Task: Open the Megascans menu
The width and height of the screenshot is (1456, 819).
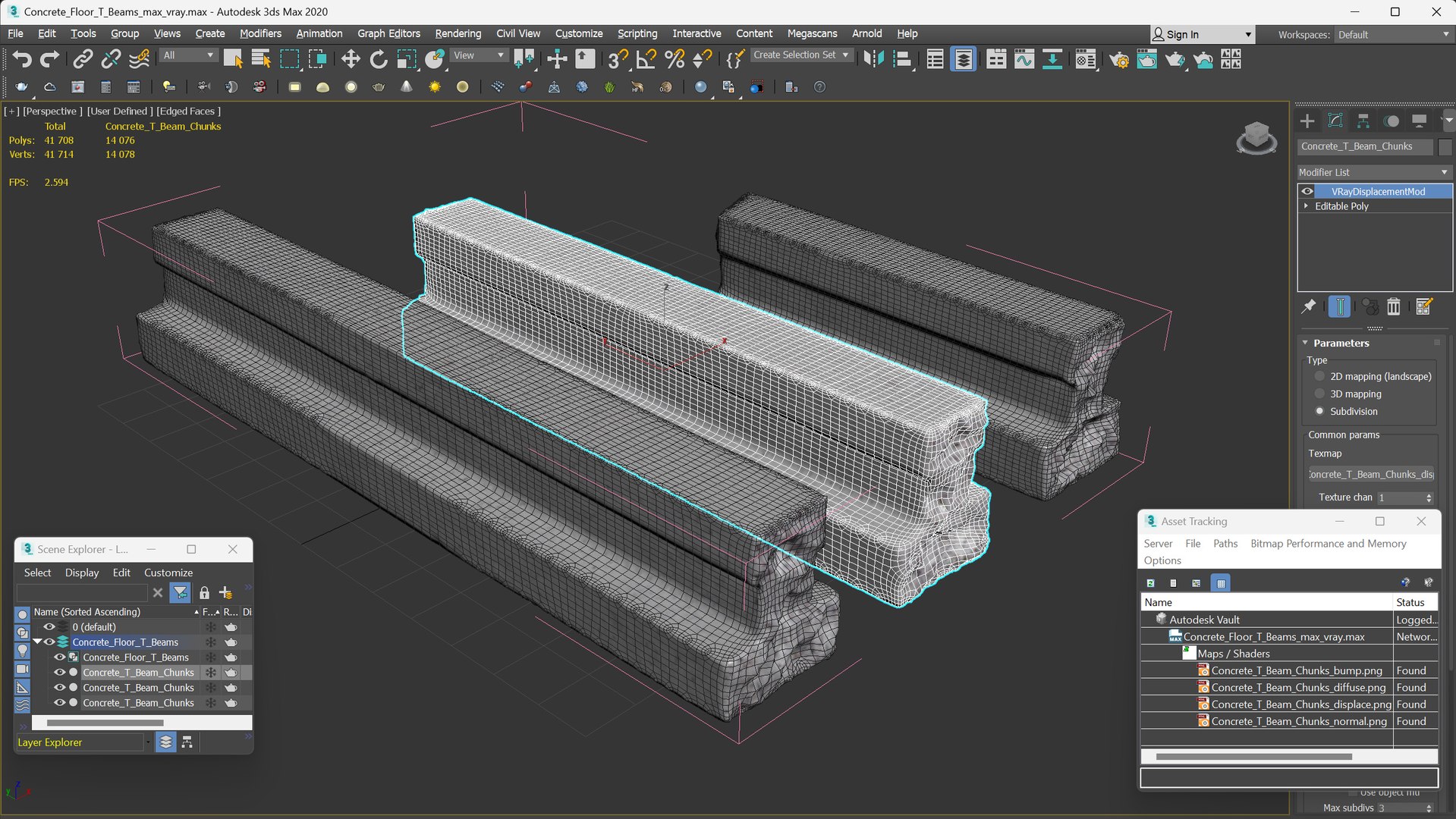Action: (812, 33)
